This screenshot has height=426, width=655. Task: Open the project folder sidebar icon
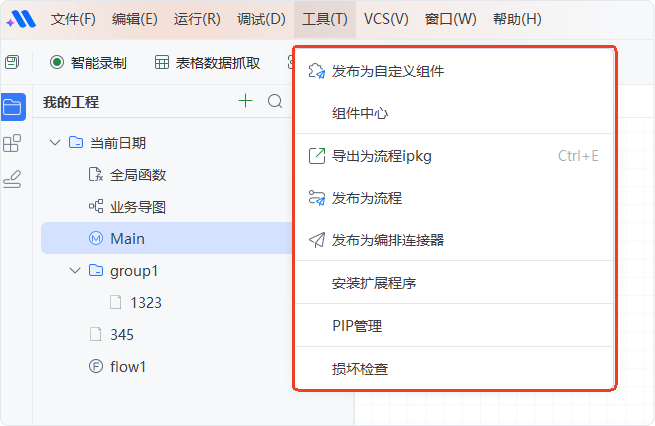[x=13, y=107]
